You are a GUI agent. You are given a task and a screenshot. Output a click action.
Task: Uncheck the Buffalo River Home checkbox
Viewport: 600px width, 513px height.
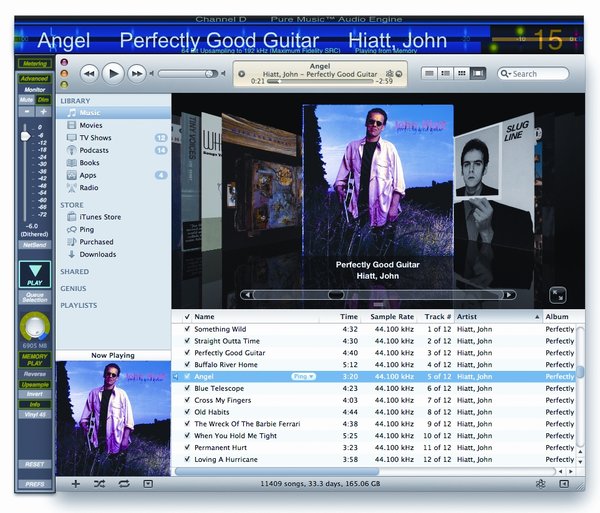[187, 365]
